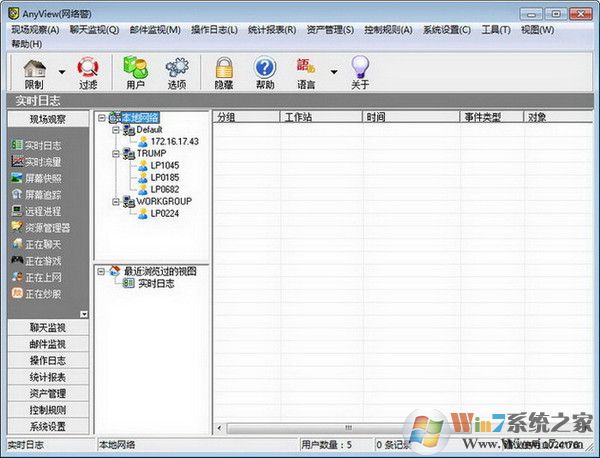Collapse the WORKGROUP group node

pos(116,202)
